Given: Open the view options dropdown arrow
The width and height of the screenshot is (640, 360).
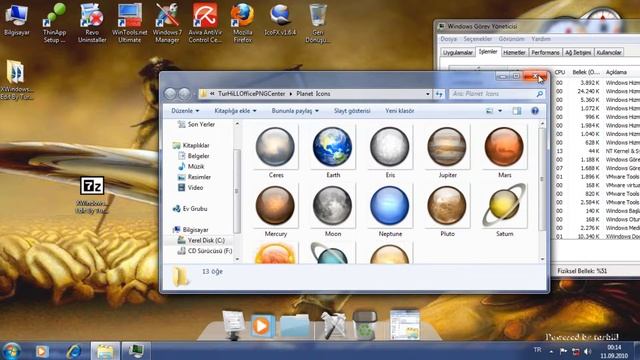Looking at the screenshot, I should point(500,111).
